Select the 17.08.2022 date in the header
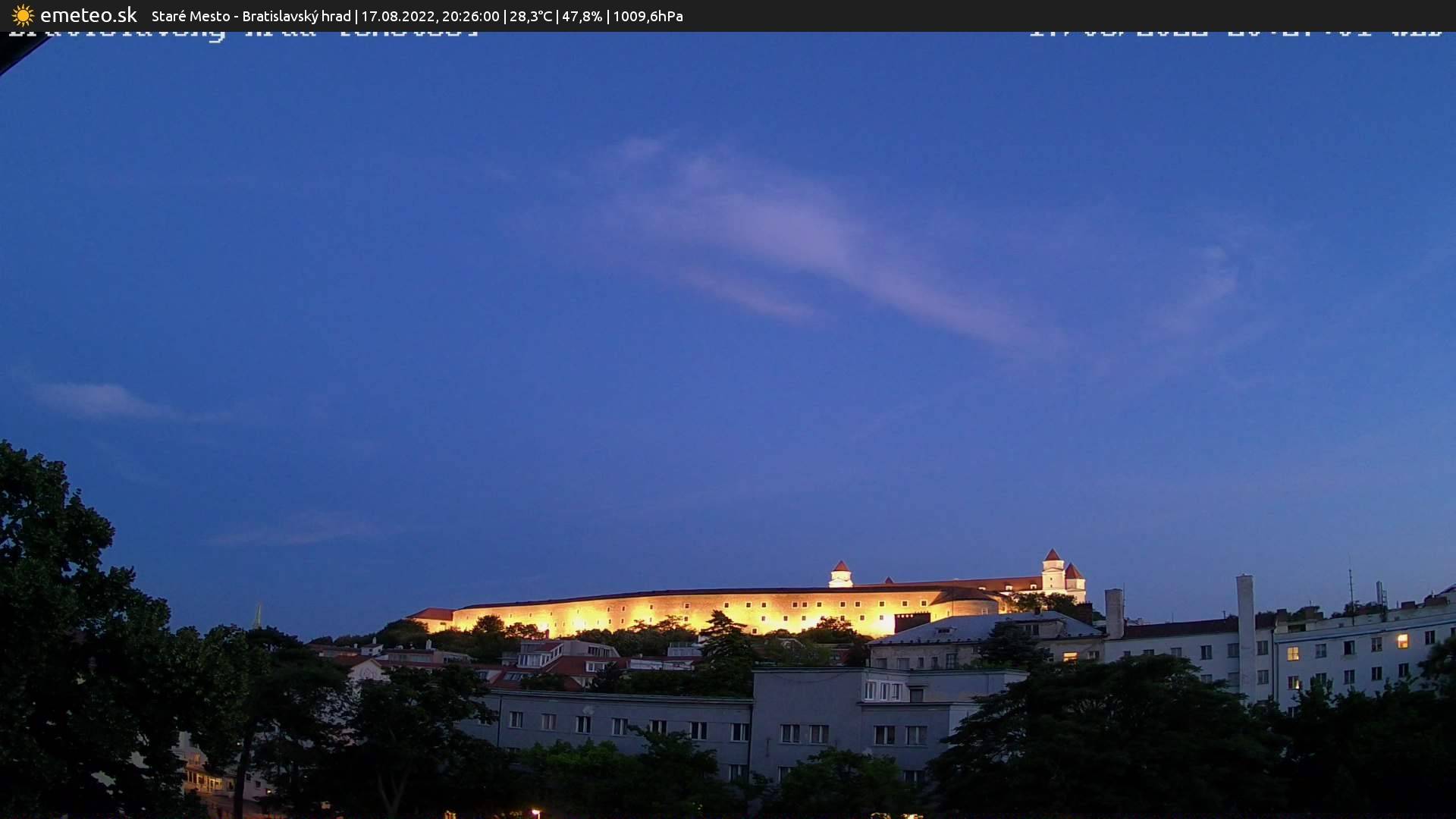This screenshot has width=1456, height=819. click(x=400, y=16)
